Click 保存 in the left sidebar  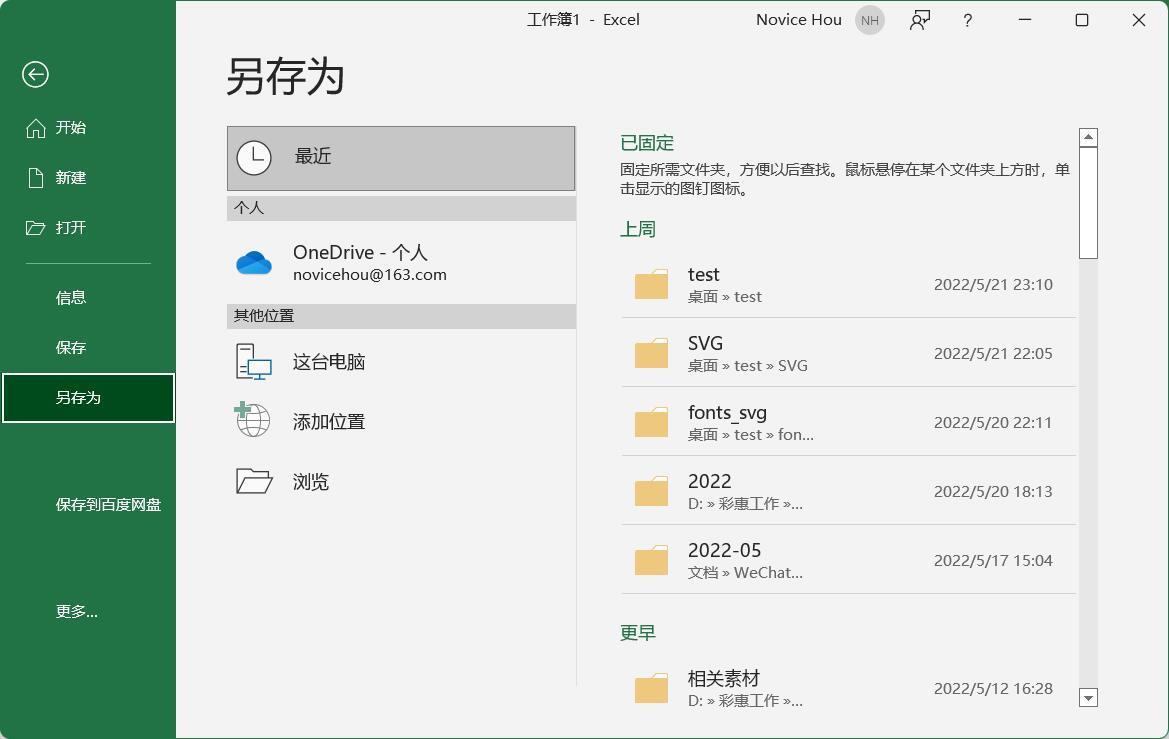(x=71, y=348)
